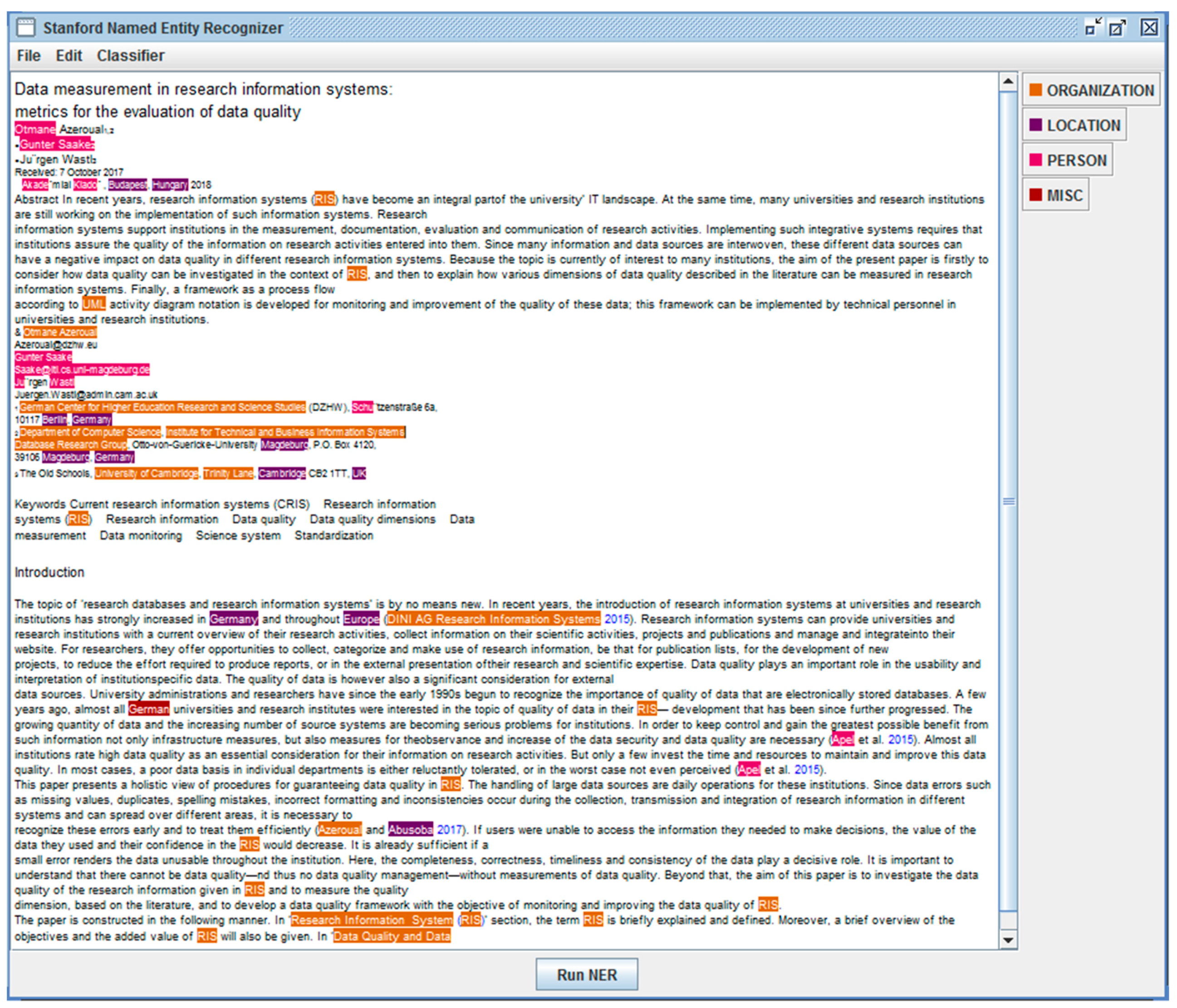
Task: Click the dark red MISC color square
Action: pyautogui.click(x=1035, y=194)
